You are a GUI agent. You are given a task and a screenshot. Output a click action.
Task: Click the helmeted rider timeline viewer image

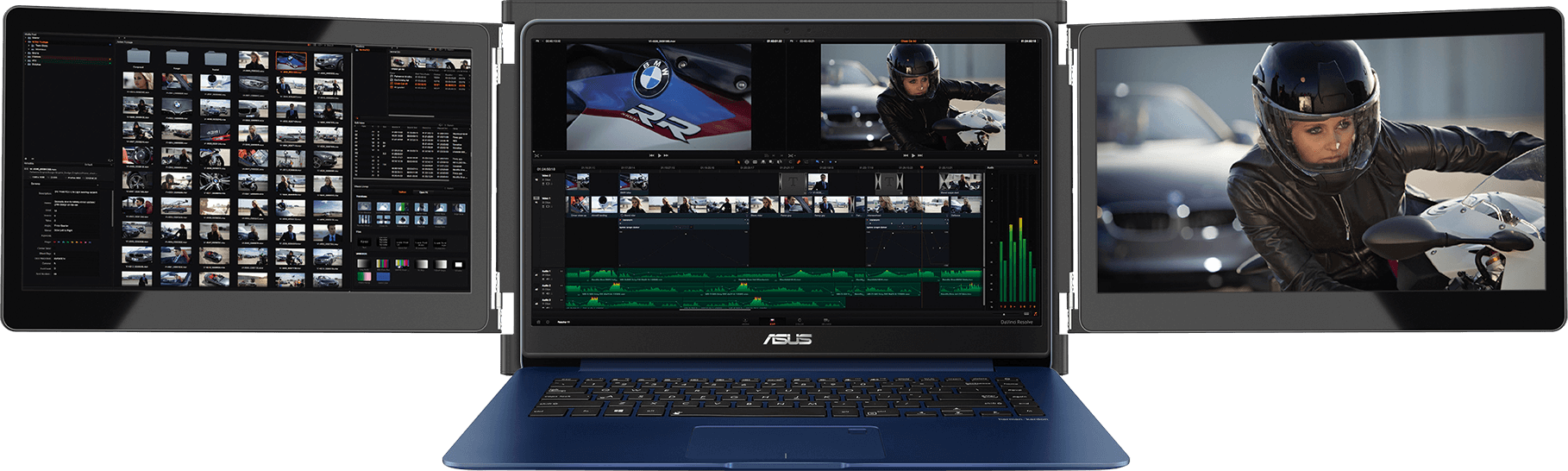(x=913, y=97)
